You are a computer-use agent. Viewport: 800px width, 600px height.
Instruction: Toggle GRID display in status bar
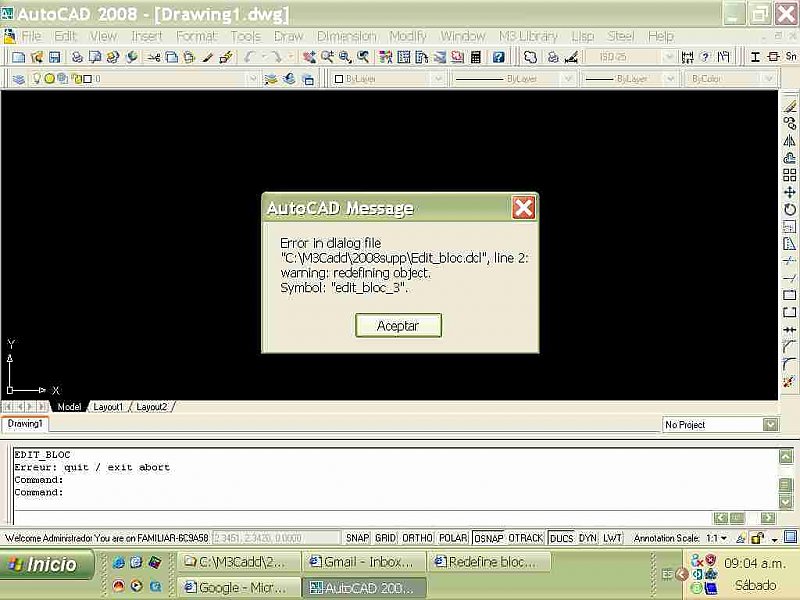(x=385, y=538)
